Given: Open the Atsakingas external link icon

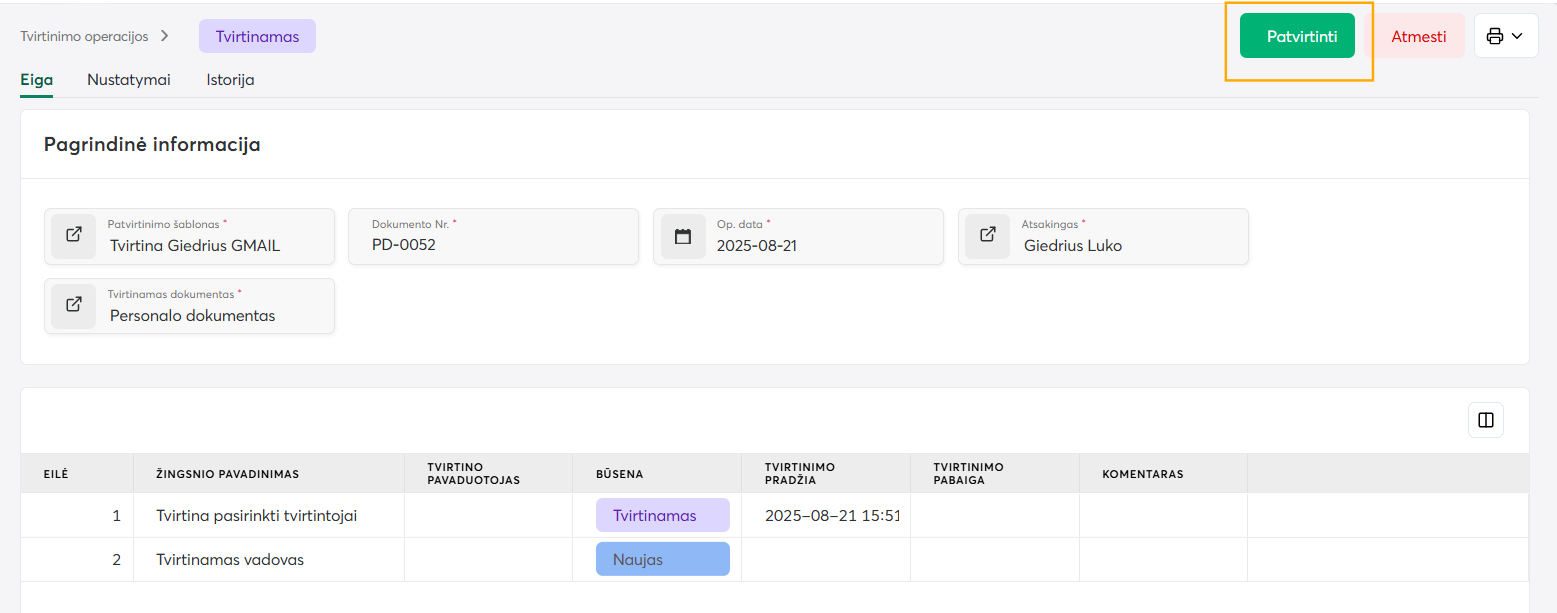Looking at the screenshot, I should click(x=987, y=236).
